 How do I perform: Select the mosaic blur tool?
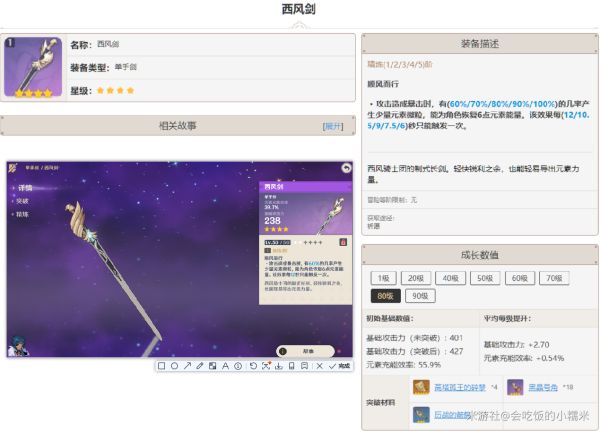point(213,366)
